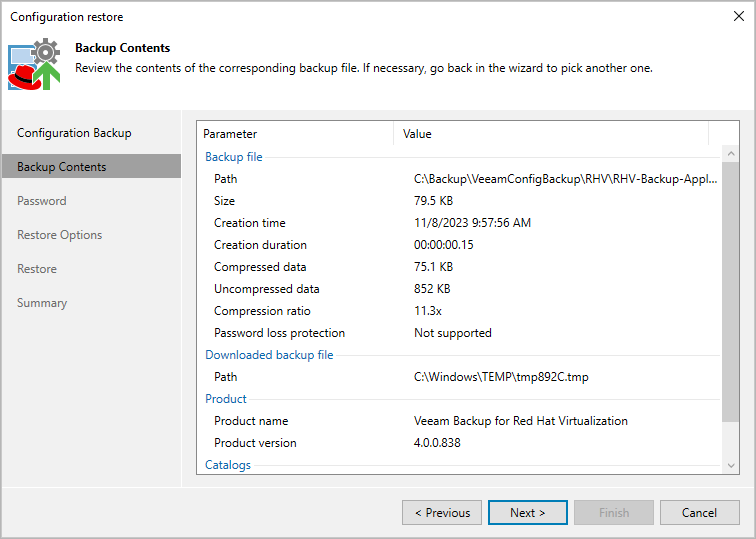Select the Compressed data parameter
Viewport: 756px width, 539px height.
click(260, 267)
